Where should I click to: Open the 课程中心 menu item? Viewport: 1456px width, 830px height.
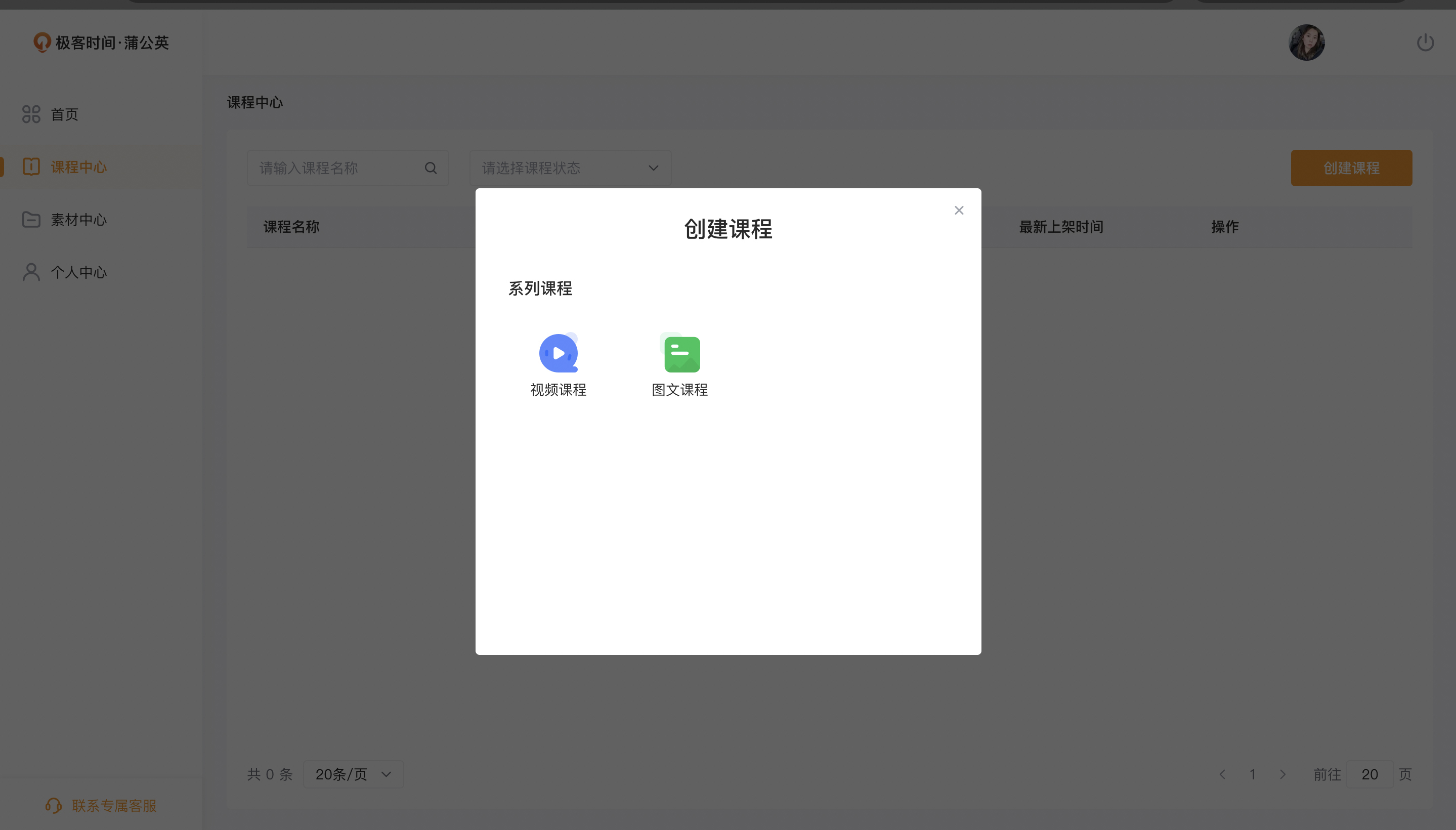tap(78, 167)
